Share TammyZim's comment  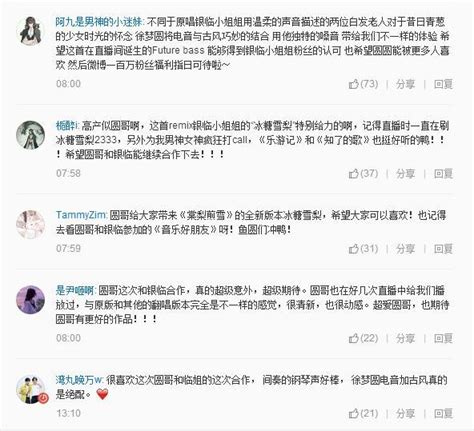tap(405, 249)
